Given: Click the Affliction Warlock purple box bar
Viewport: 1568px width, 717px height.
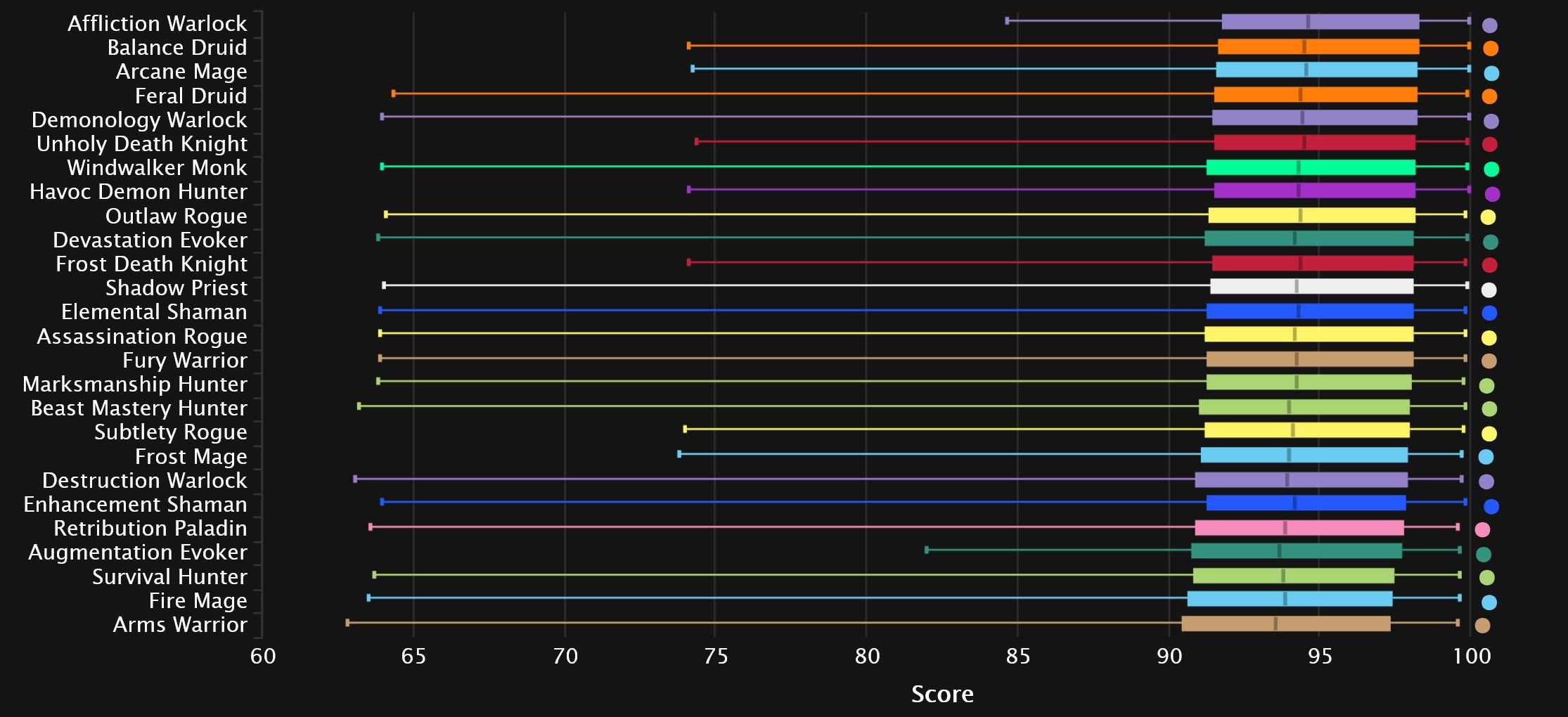Looking at the screenshot, I should click(1320, 22).
